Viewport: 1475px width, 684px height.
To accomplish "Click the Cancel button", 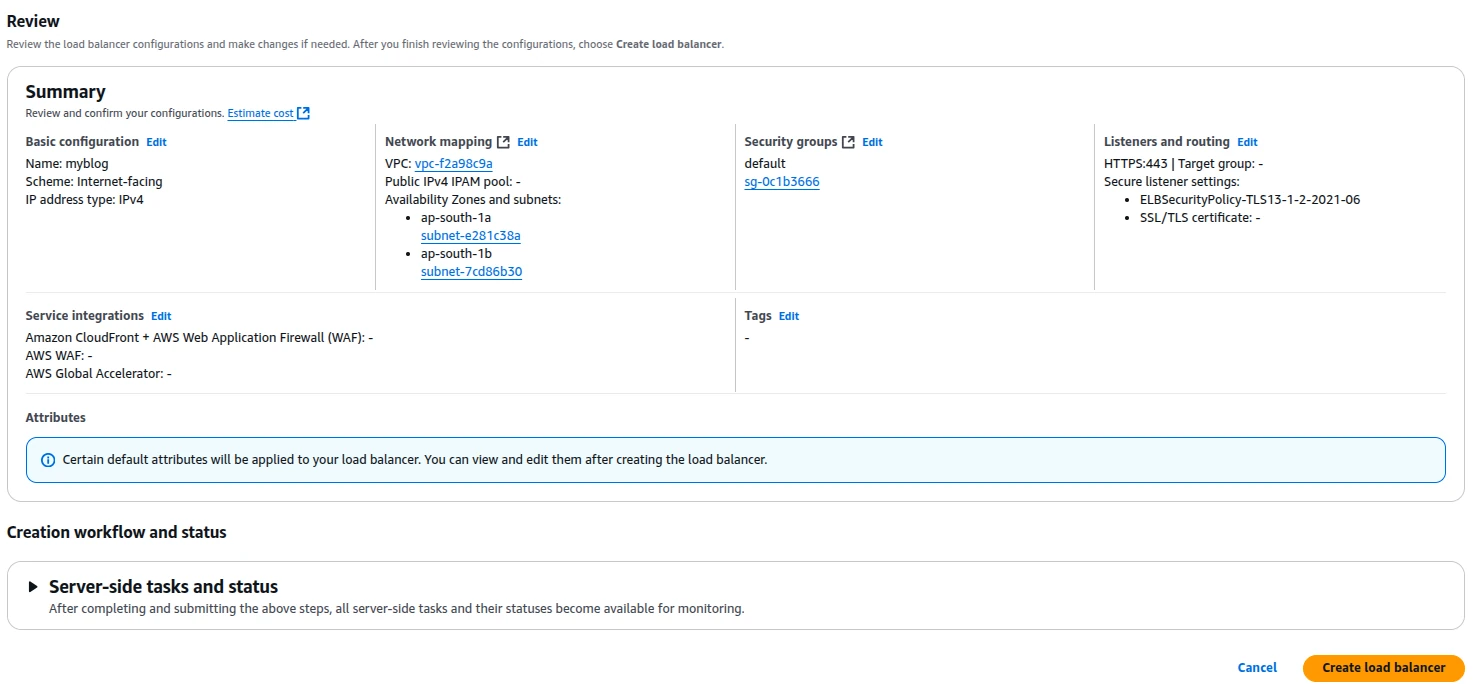I will [1257, 668].
